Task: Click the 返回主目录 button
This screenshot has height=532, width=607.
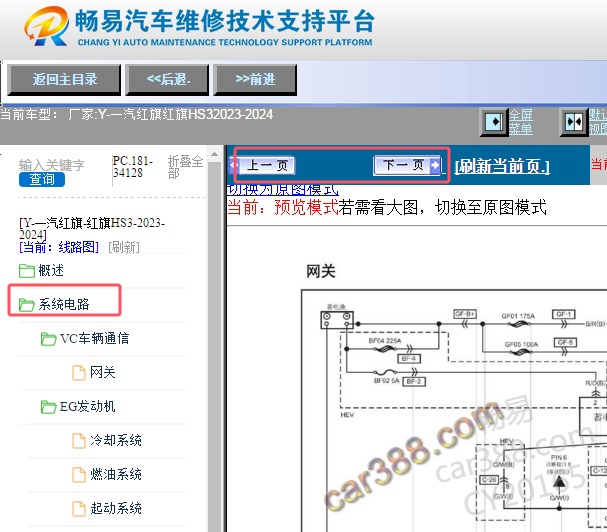Action: coord(64,80)
